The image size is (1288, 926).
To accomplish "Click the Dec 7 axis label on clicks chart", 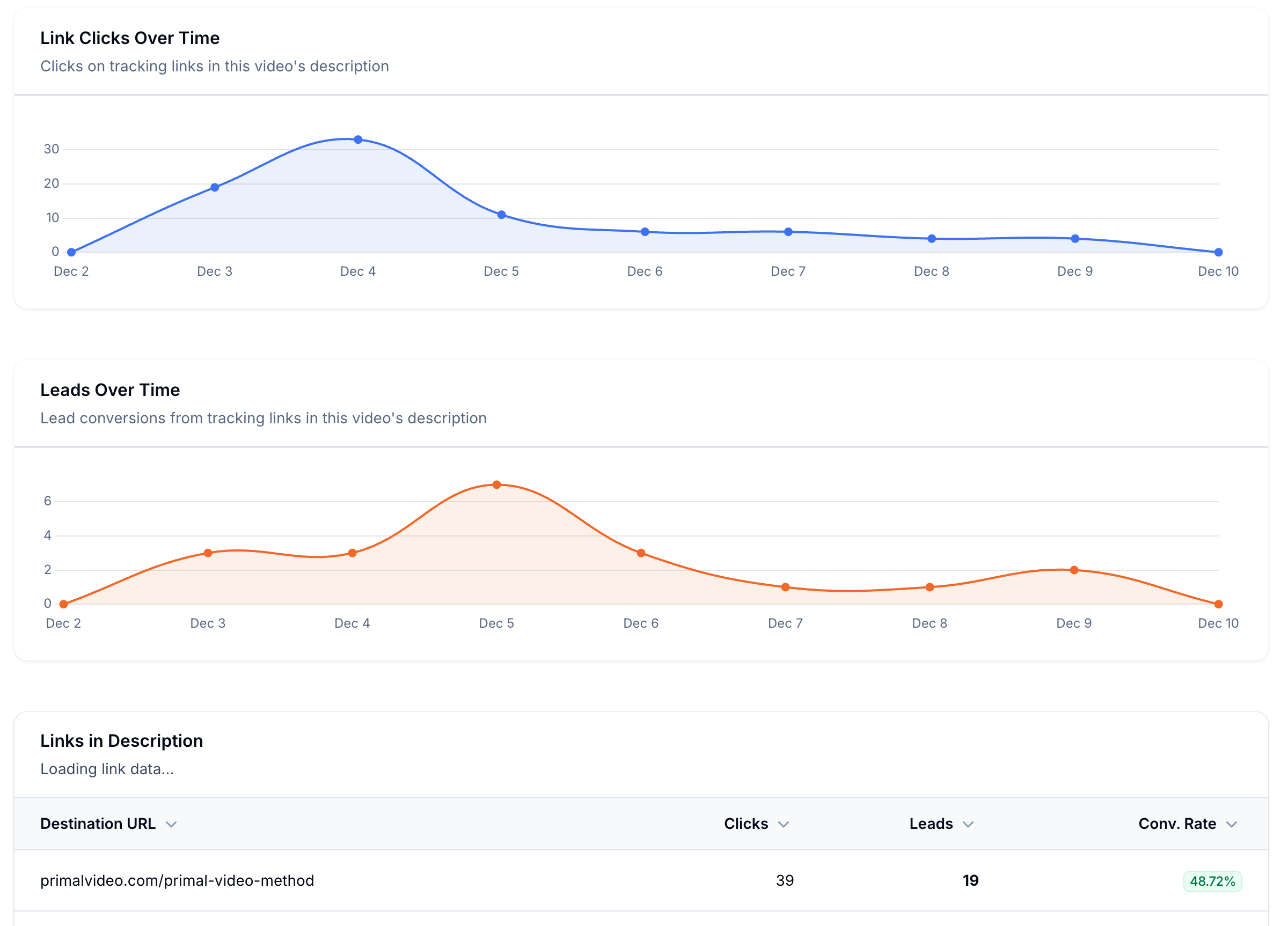I will (788, 271).
